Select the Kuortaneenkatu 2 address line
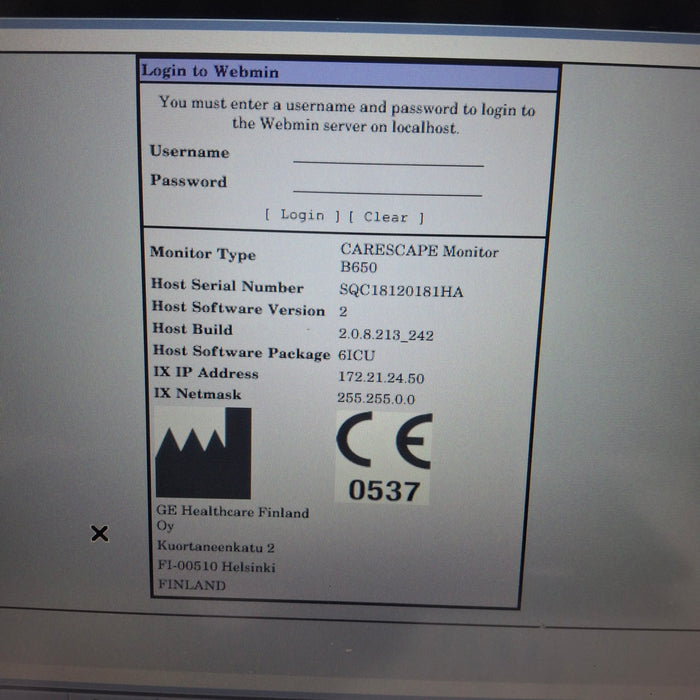This screenshot has width=700, height=700. coord(215,547)
